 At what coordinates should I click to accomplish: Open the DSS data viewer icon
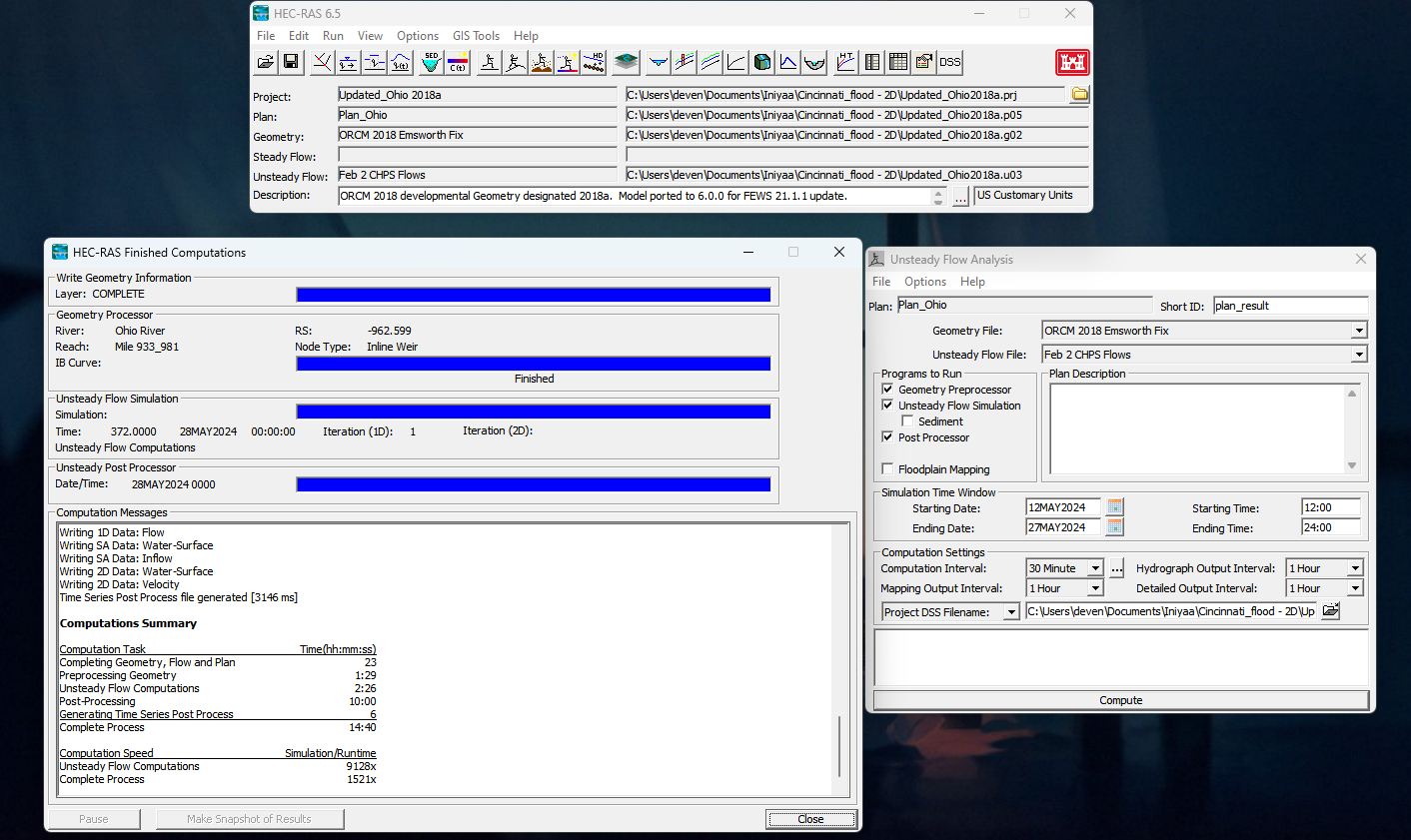[x=950, y=62]
